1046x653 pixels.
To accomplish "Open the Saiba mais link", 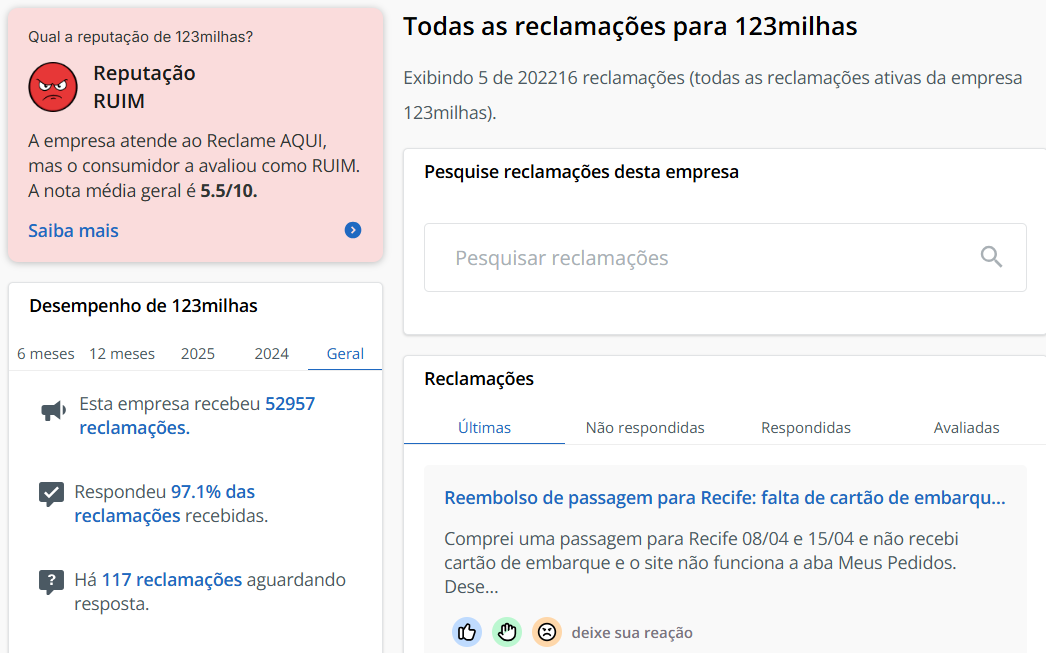I will coord(73,230).
